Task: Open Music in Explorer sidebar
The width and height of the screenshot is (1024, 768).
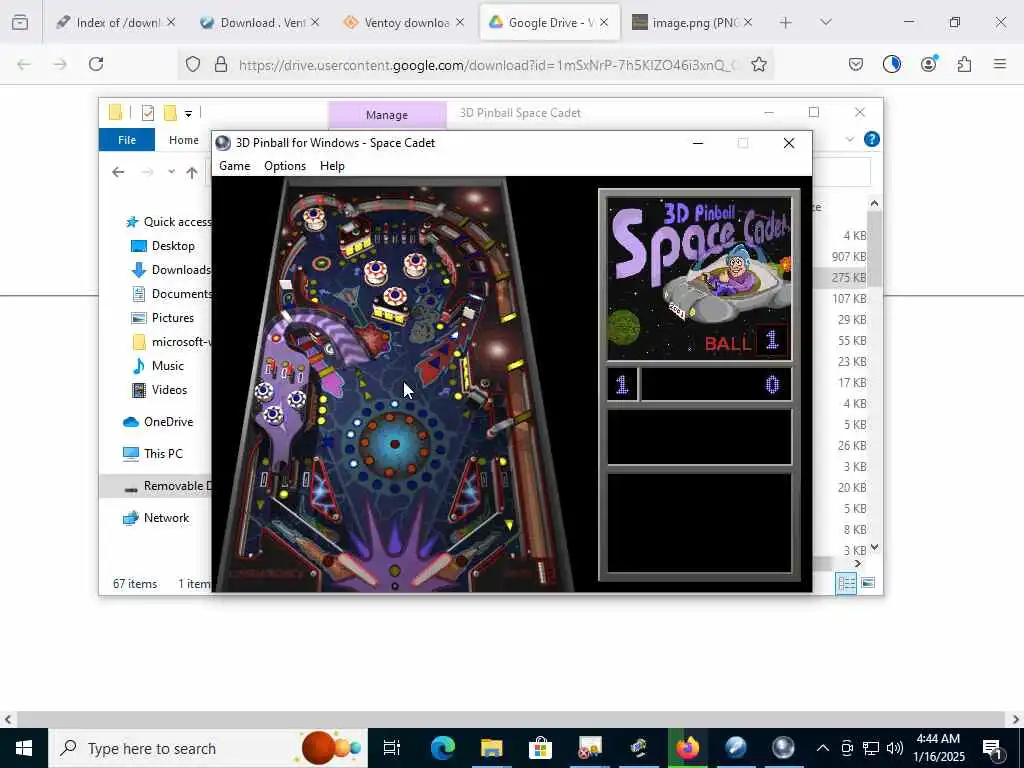Action: click(x=157, y=366)
